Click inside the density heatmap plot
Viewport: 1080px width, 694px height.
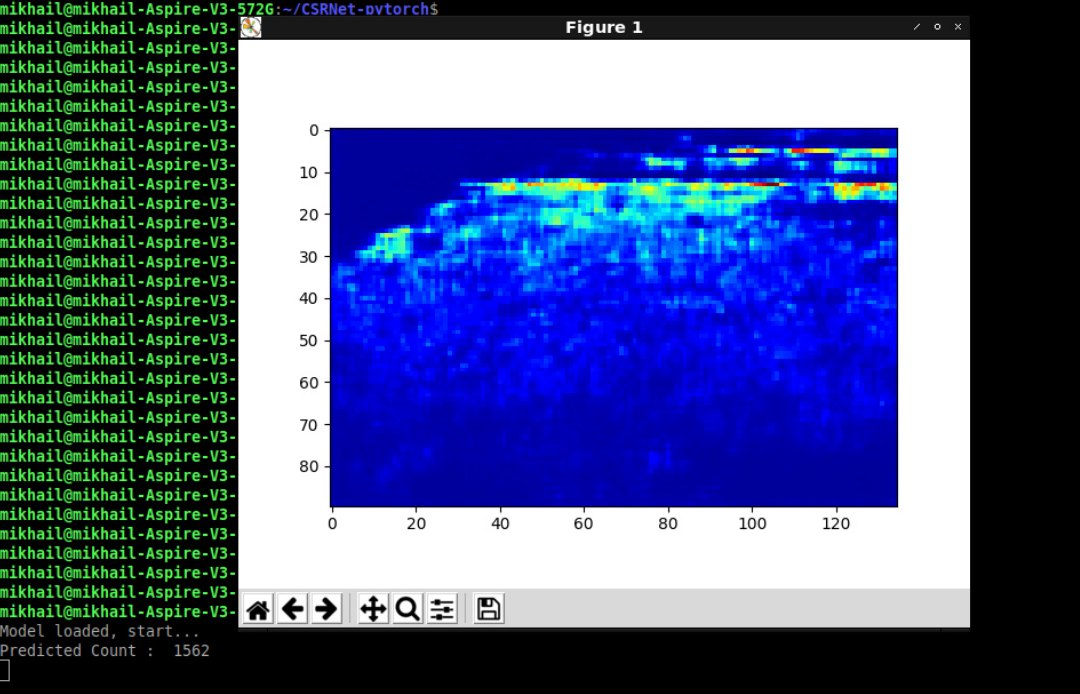pyautogui.click(x=613, y=317)
